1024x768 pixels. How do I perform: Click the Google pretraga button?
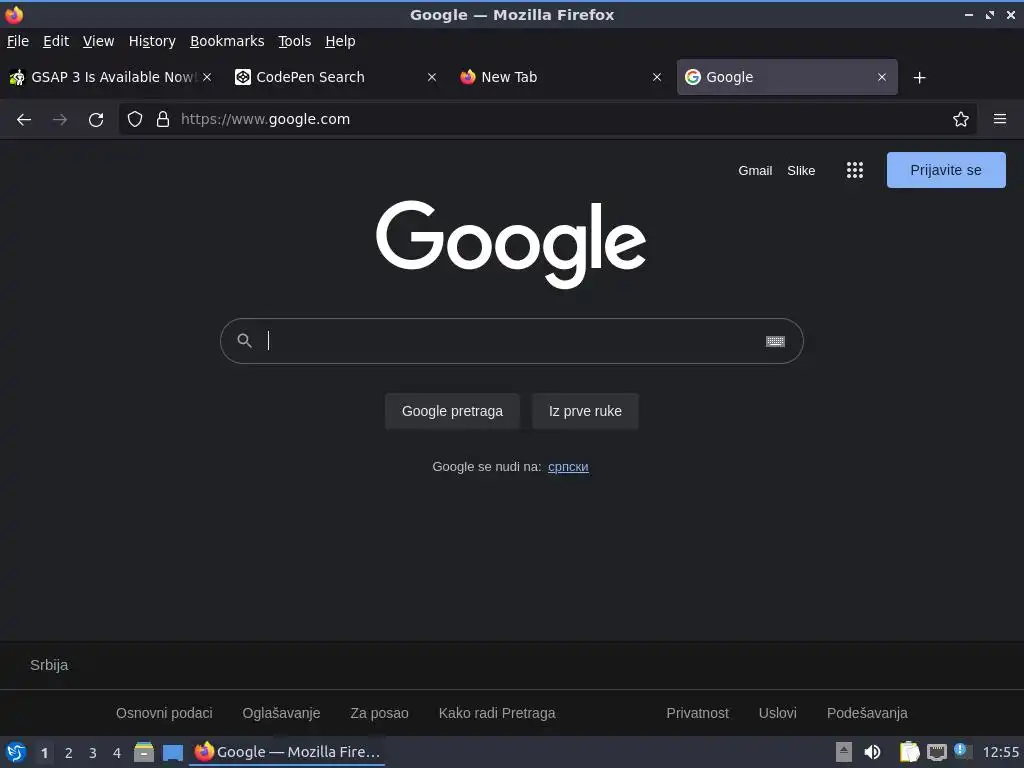pyautogui.click(x=452, y=411)
